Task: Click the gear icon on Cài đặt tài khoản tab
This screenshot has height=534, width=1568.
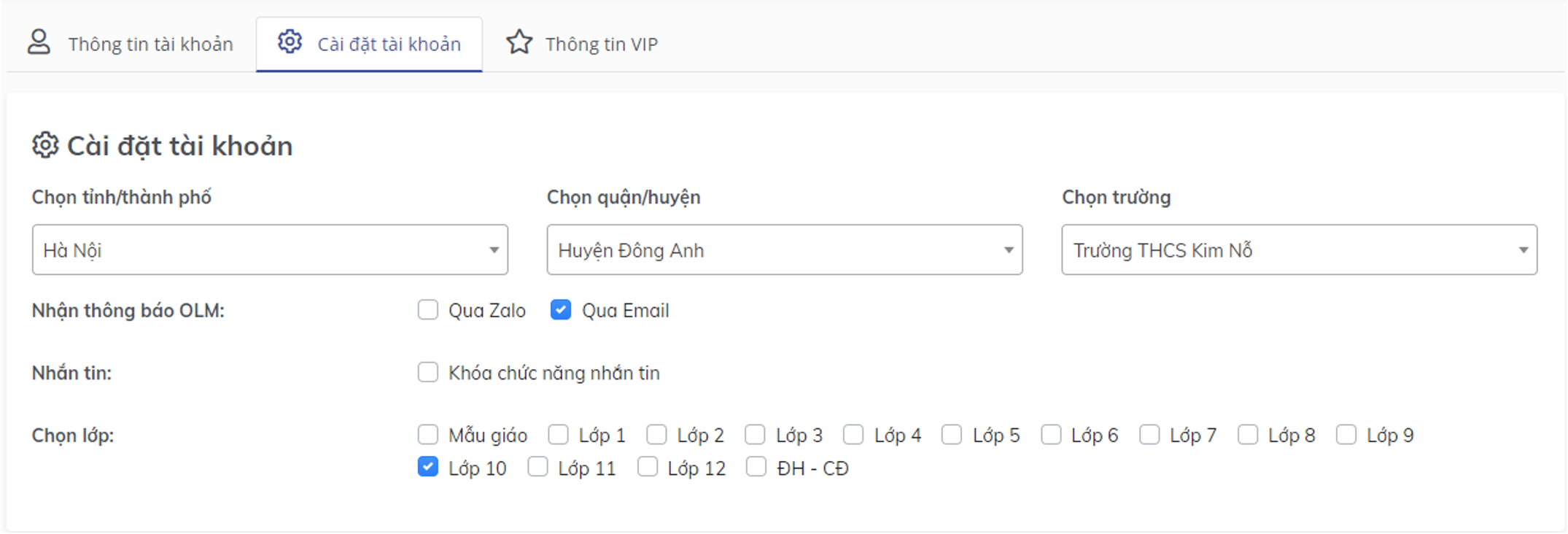Action: pyautogui.click(x=290, y=42)
